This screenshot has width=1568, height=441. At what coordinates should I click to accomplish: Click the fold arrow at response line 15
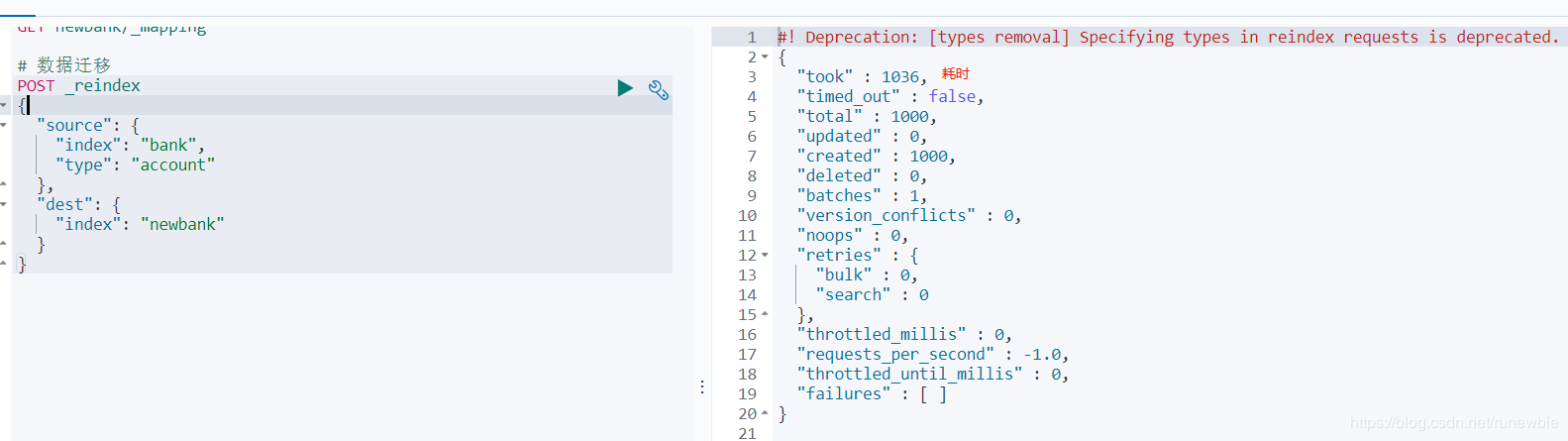pos(765,314)
